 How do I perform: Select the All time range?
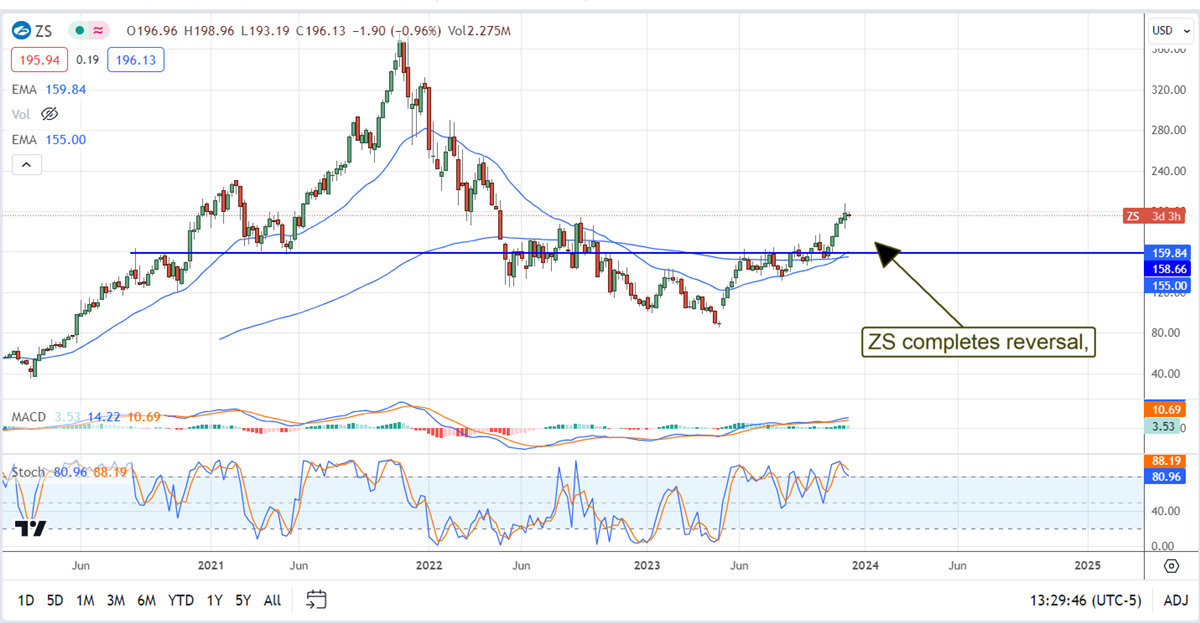click(272, 600)
